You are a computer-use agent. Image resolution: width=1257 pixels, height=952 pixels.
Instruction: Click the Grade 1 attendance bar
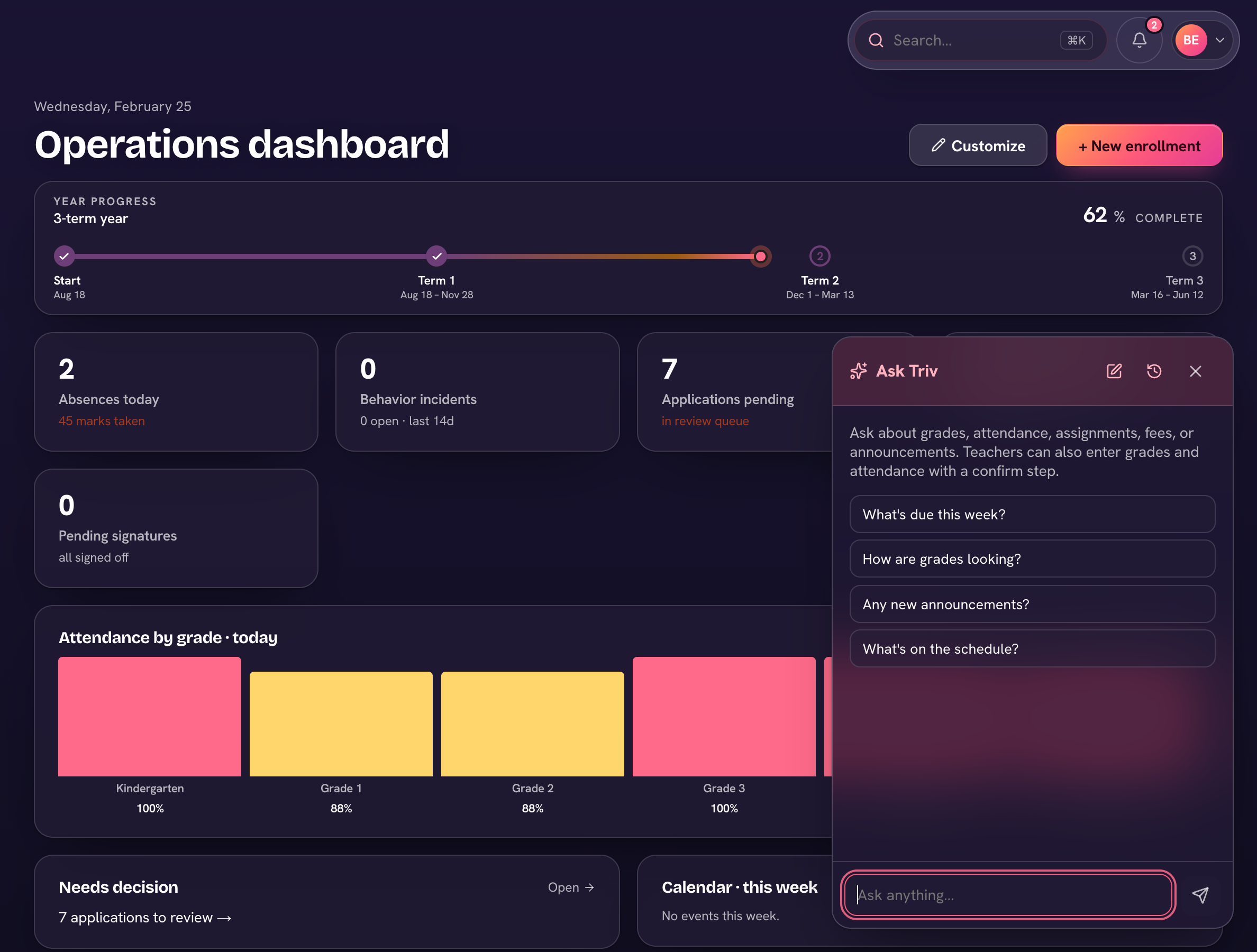[341, 724]
